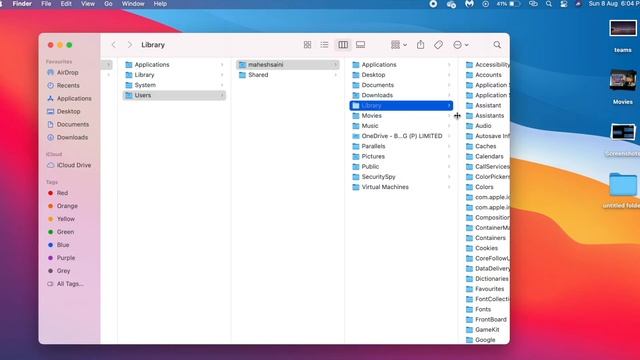Expand the Public folder chevron
This screenshot has height=360, width=640.
449,167
